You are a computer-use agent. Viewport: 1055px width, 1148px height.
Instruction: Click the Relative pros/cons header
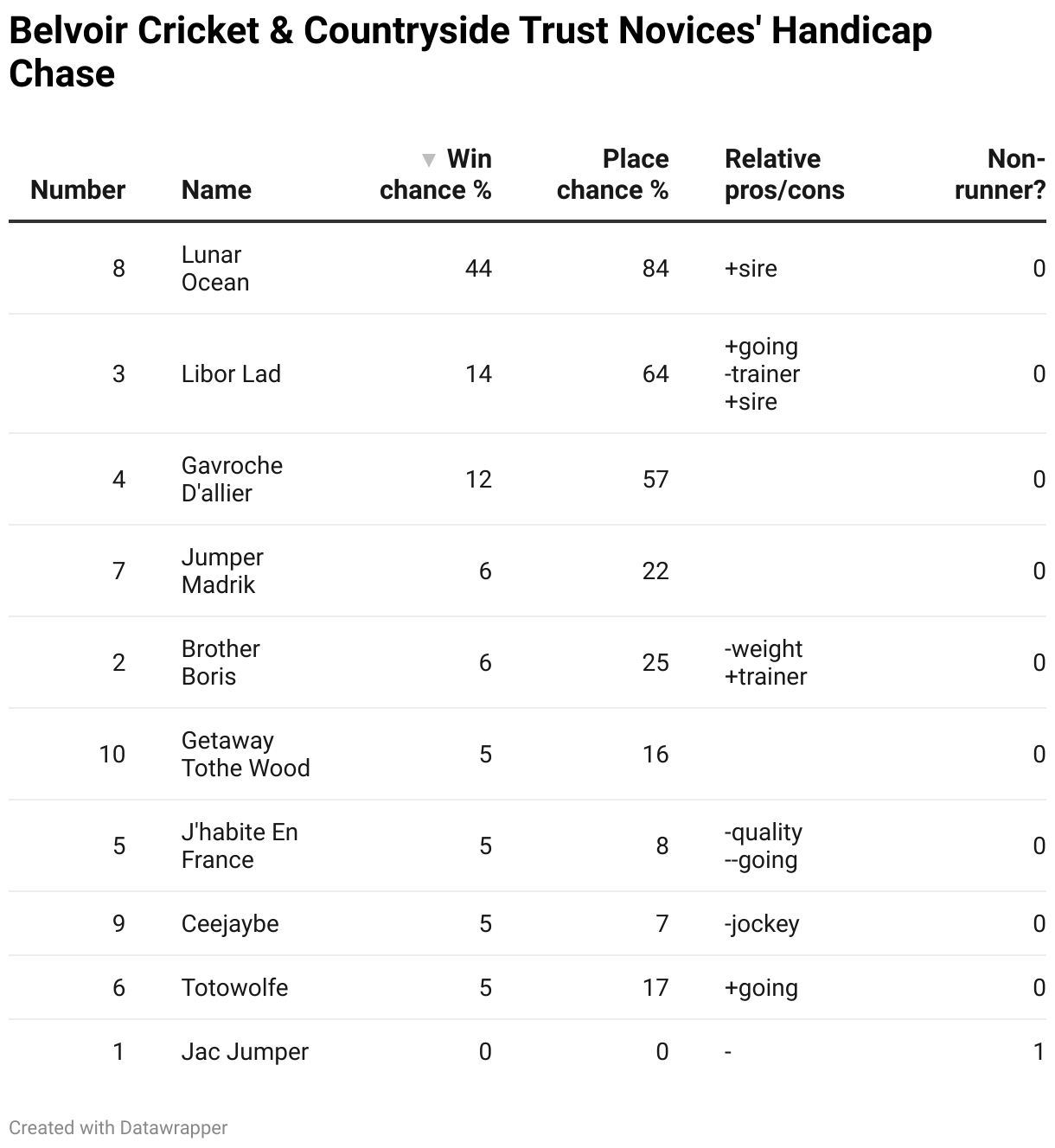pyautogui.click(x=783, y=175)
